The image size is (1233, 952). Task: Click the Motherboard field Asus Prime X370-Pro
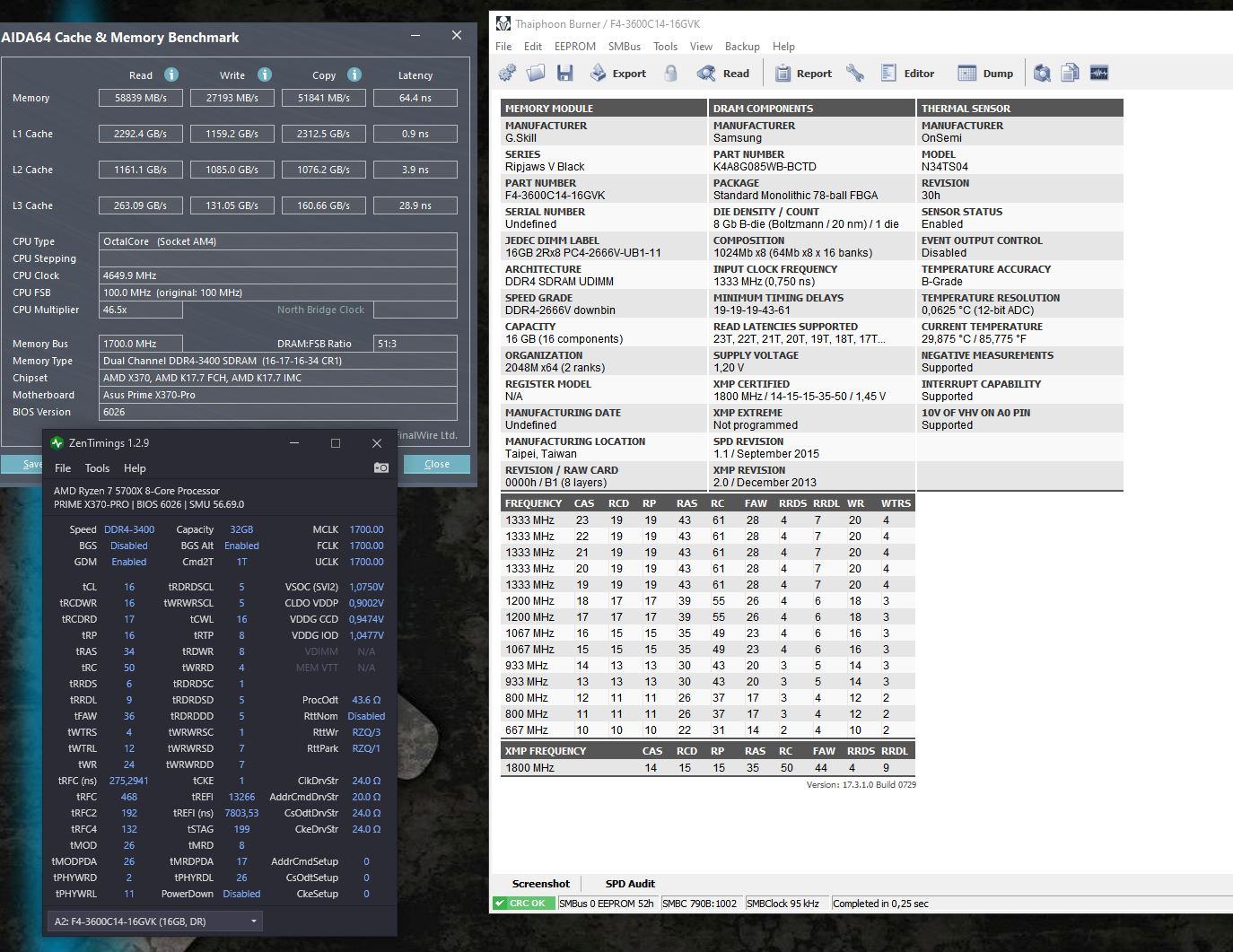278,395
